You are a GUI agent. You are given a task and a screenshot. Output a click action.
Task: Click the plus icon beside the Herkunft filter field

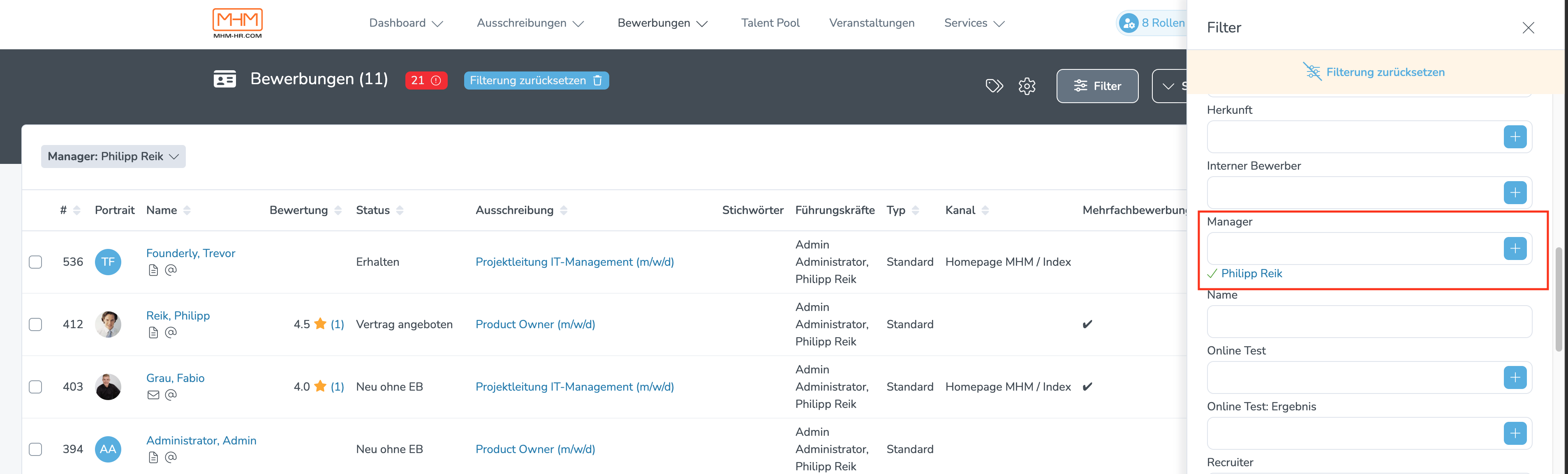[1515, 136]
